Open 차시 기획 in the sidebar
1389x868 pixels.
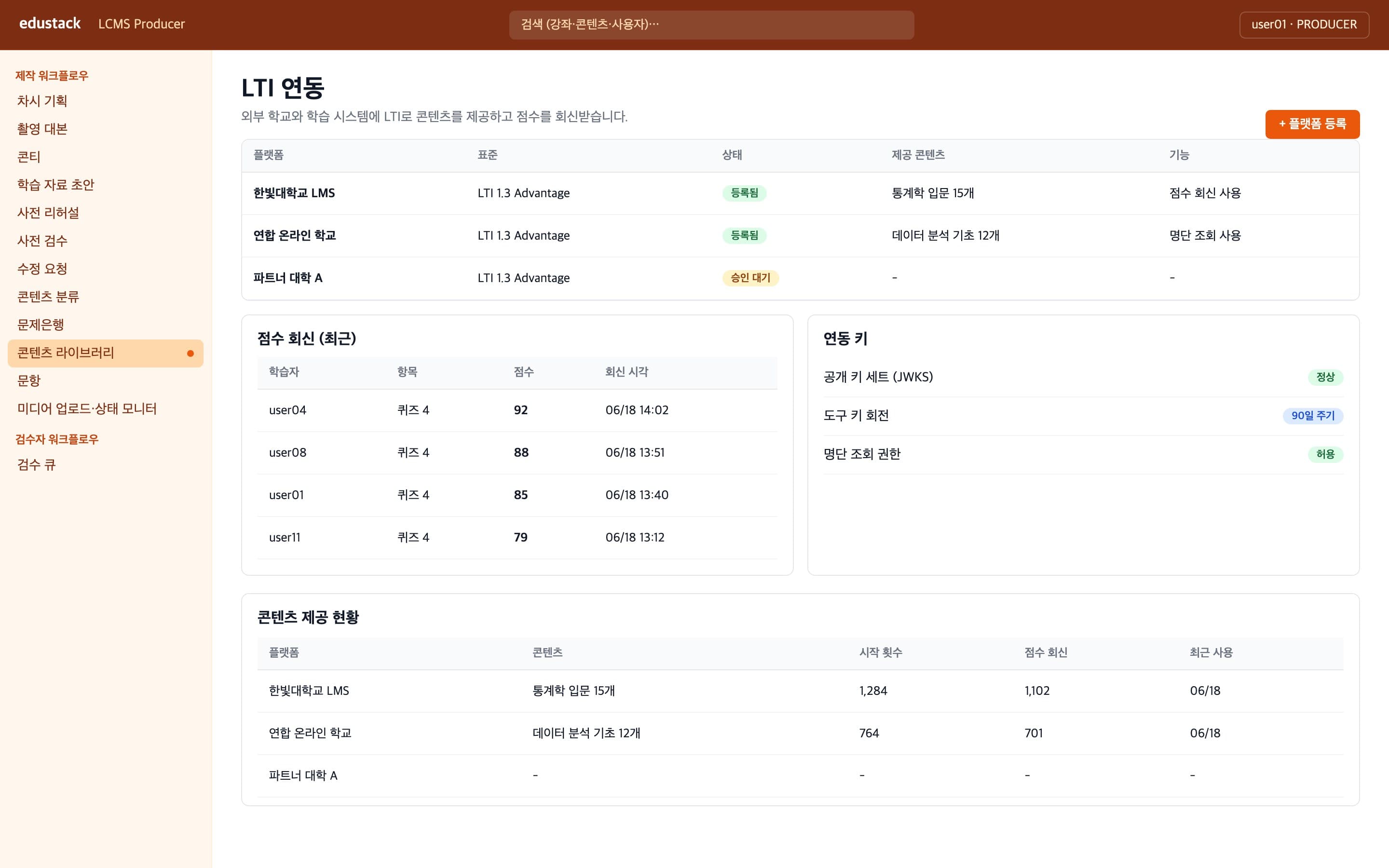106,101
